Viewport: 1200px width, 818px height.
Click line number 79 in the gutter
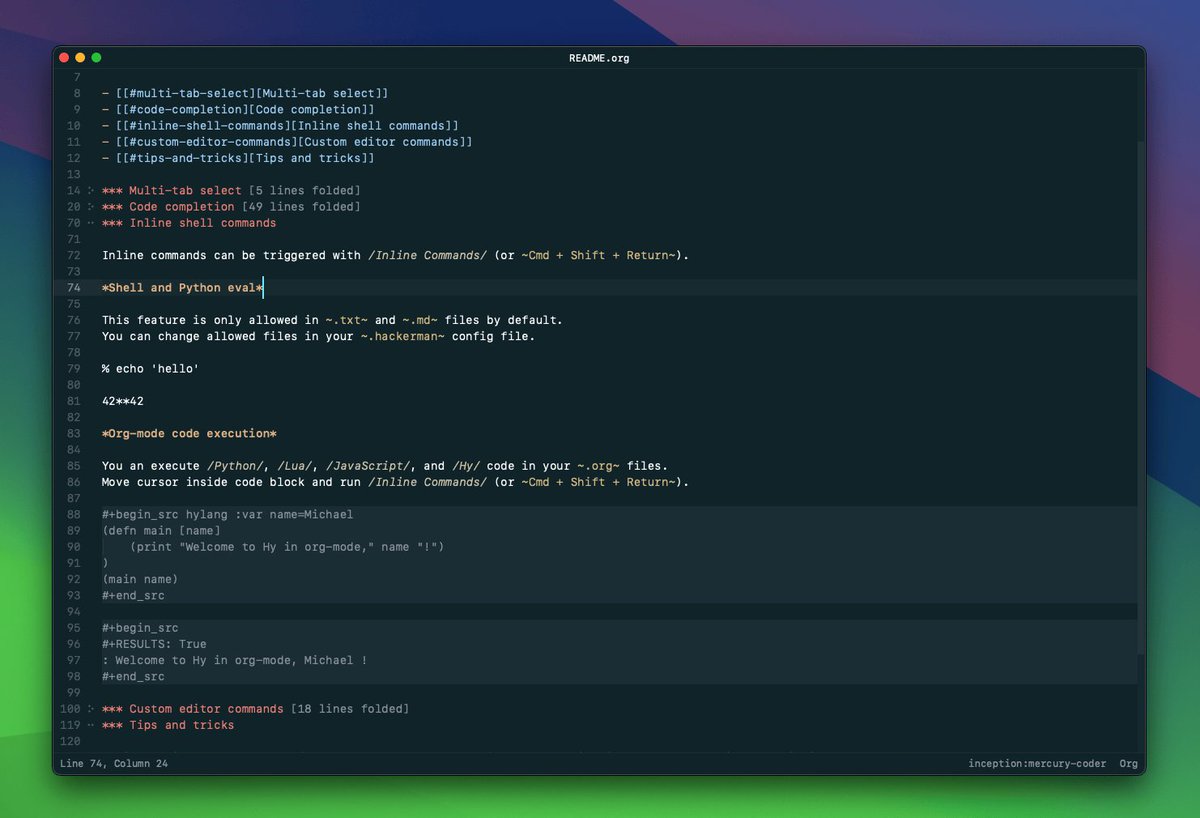tap(73, 369)
